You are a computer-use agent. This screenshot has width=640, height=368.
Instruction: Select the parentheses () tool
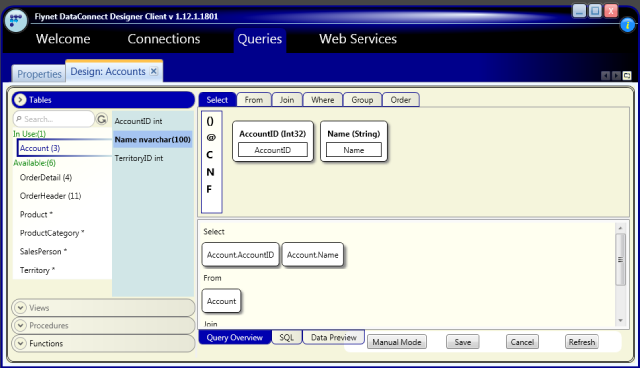(210, 121)
